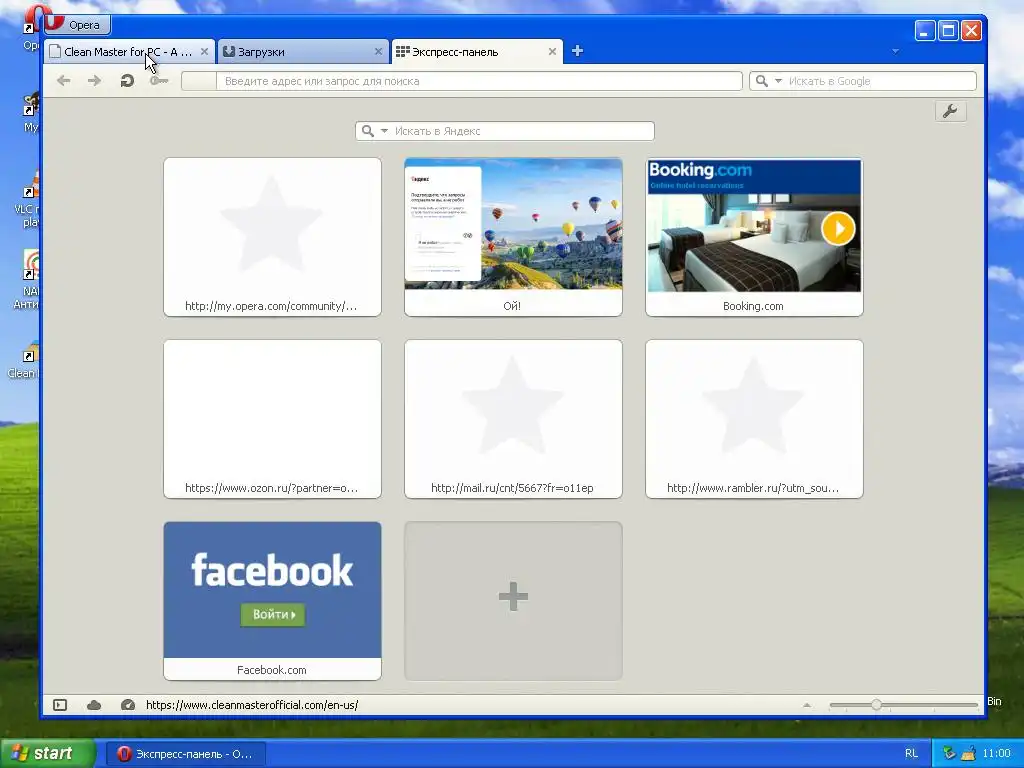Open the Facebook.com Speed Dial tile
Screen dimensions: 1024x768
[x=272, y=601]
